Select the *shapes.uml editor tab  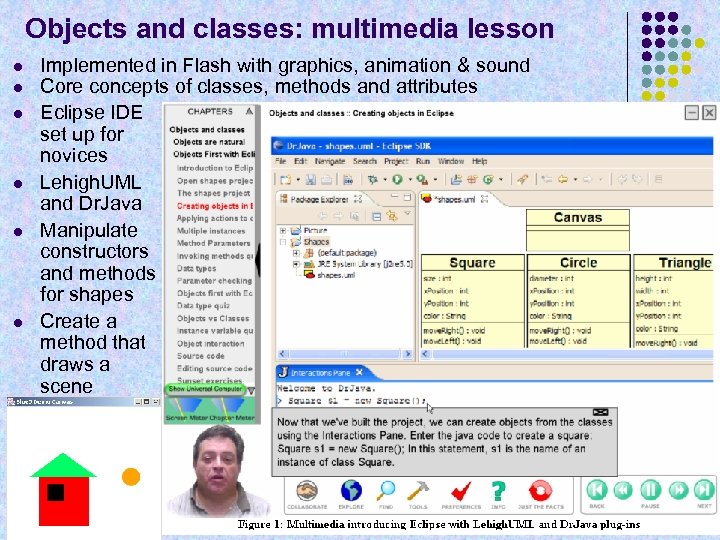tap(455, 199)
